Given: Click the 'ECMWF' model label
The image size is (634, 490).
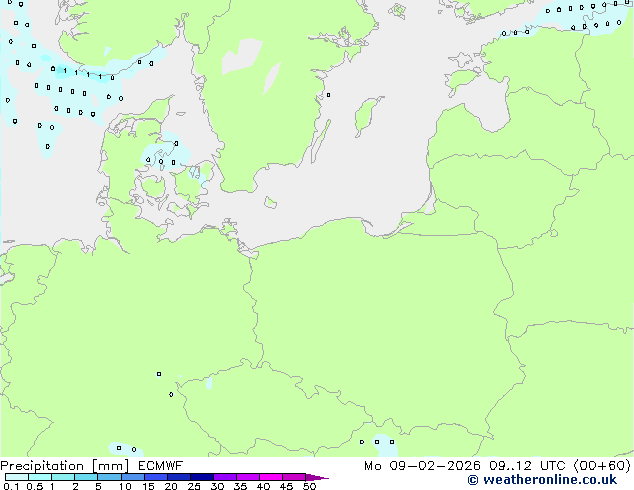Looking at the screenshot, I should pyautogui.click(x=161, y=466).
